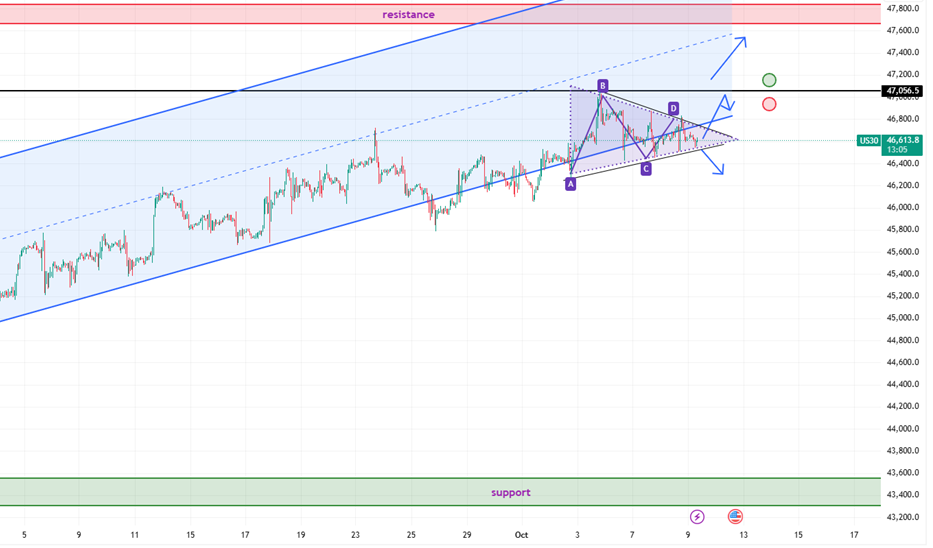The height and width of the screenshot is (548, 933).
Task: Click the Oct label on the date axis
Action: coord(519,535)
